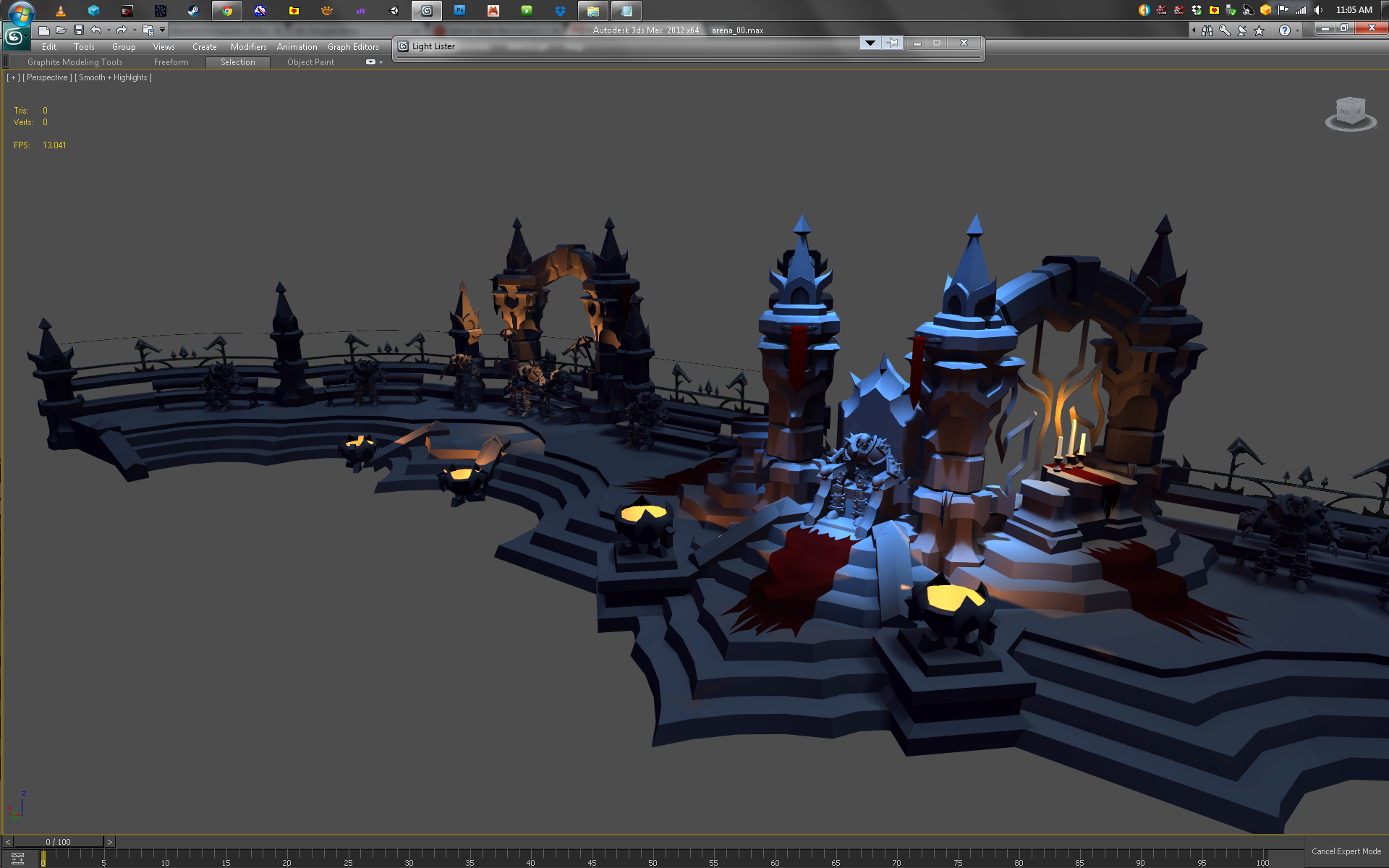Open Photoshop from the Windows taskbar
The width and height of the screenshot is (1389, 868).
click(459, 10)
